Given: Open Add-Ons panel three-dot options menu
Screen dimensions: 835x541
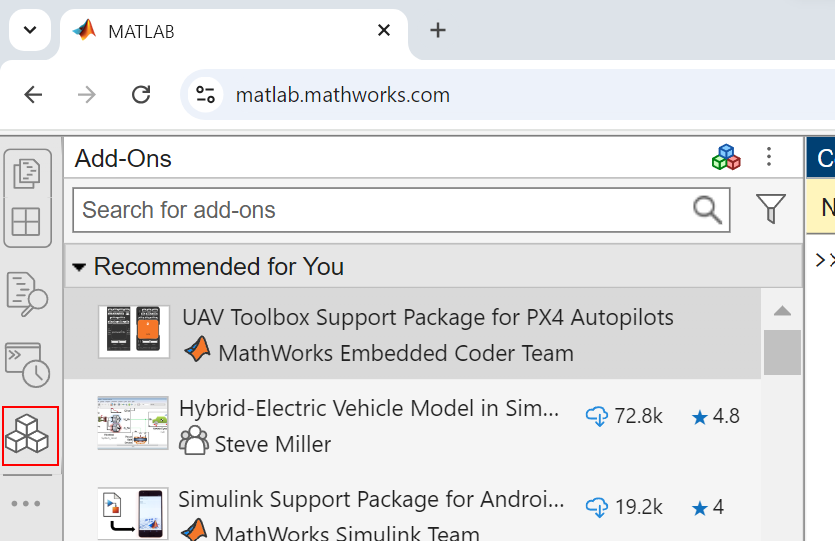Looking at the screenshot, I should pos(769,157).
